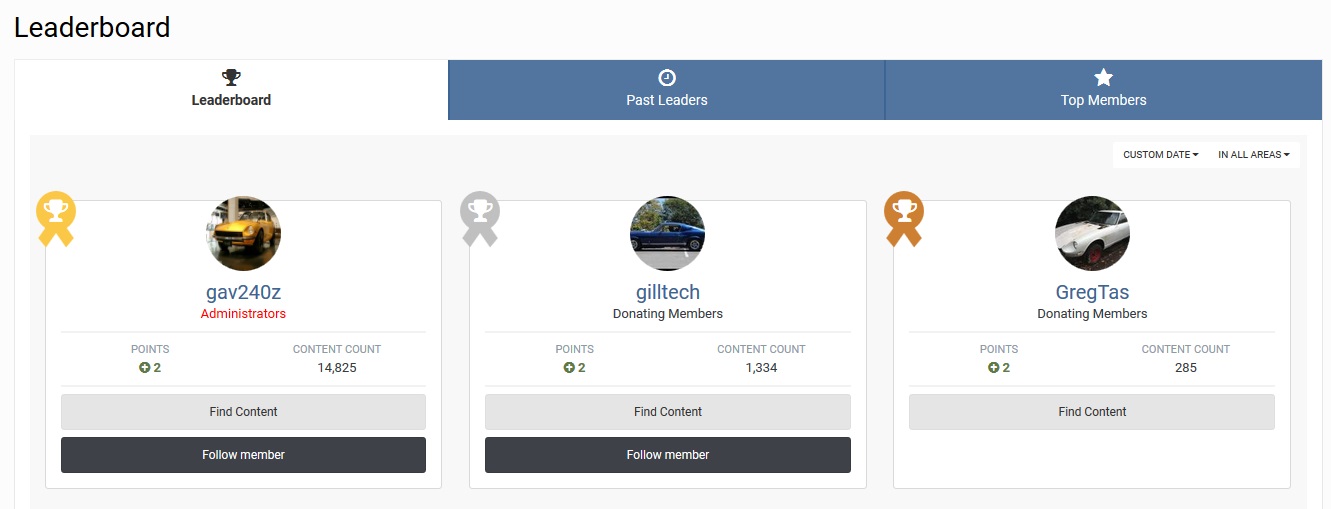Open GregTas profile name link
The width and height of the screenshot is (1331, 509).
click(x=1092, y=293)
